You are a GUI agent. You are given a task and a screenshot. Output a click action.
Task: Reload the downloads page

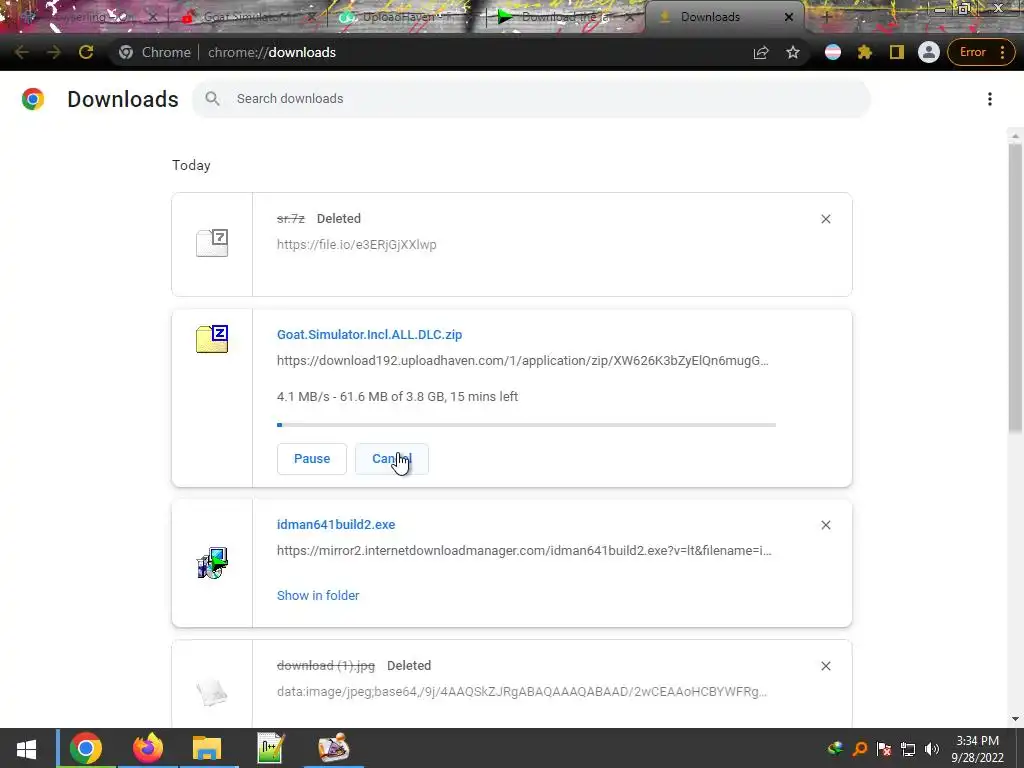pyautogui.click(x=86, y=52)
